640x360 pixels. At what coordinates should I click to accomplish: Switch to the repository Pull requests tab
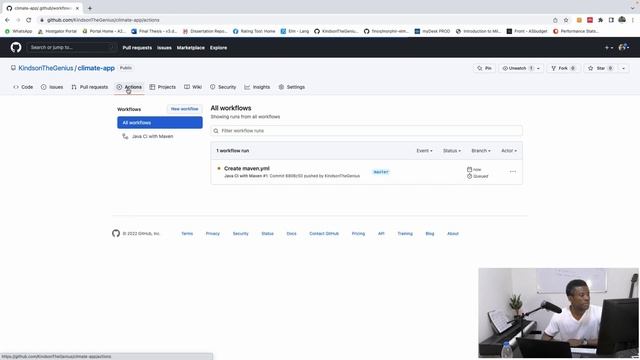(89, 87)
